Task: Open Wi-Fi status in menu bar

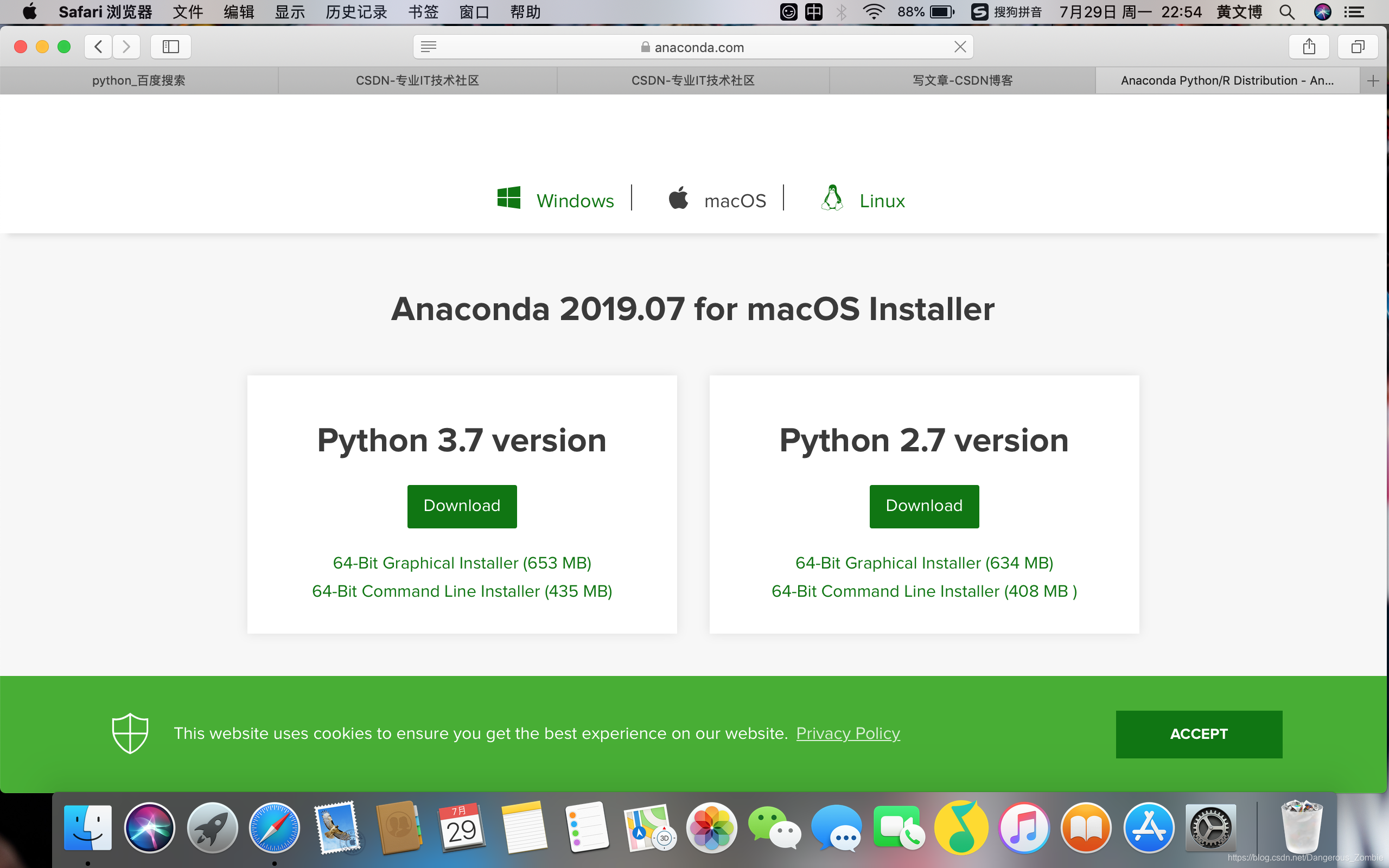Action: (874, 11)
